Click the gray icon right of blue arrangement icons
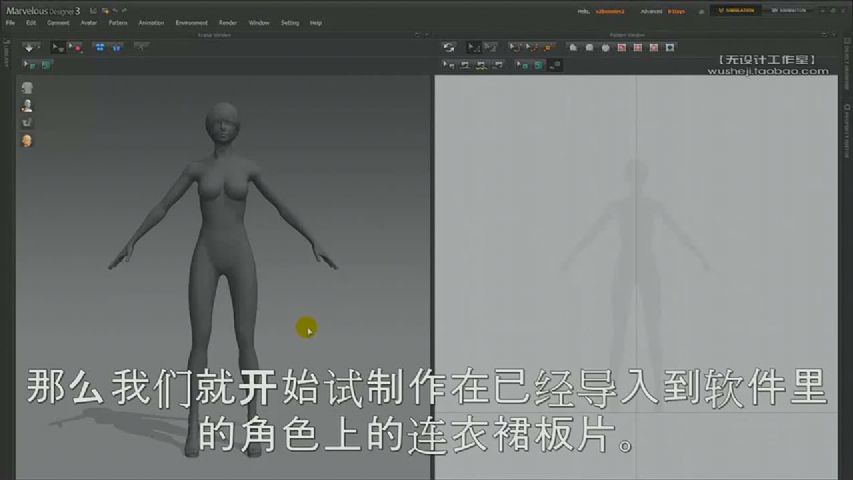The height and width of the screenshot is (480, 853). (141, 47)
